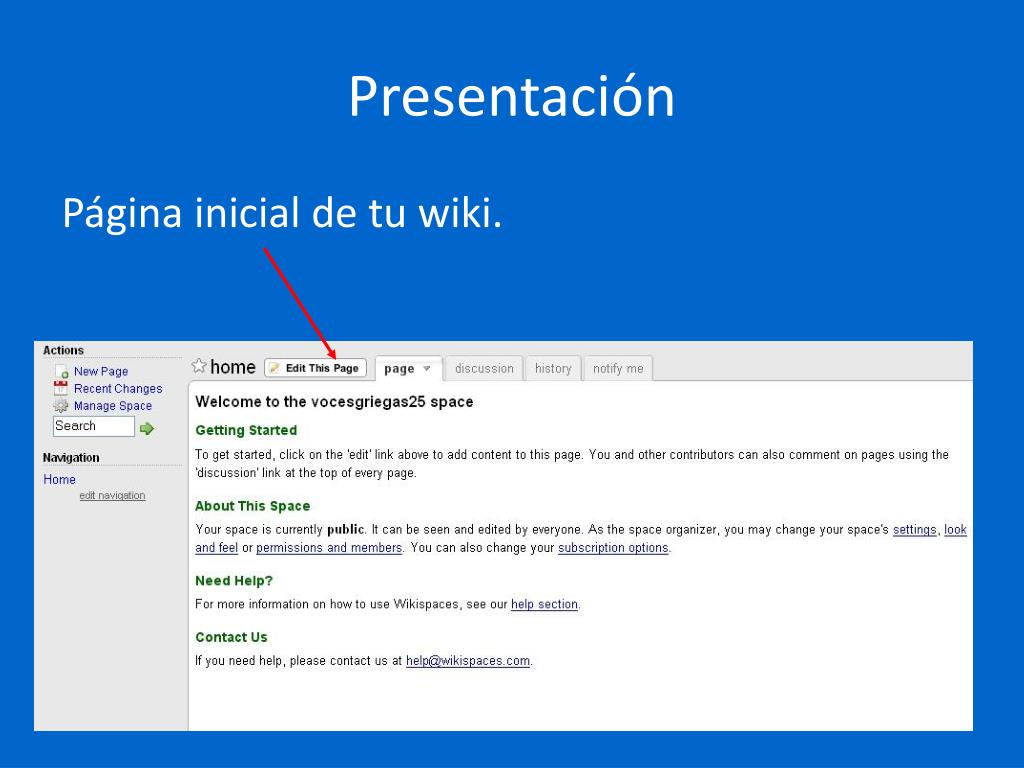Click the Edit This Page button
The width and height of the screenshot is (1024, 768).
(x=315, y=368)
